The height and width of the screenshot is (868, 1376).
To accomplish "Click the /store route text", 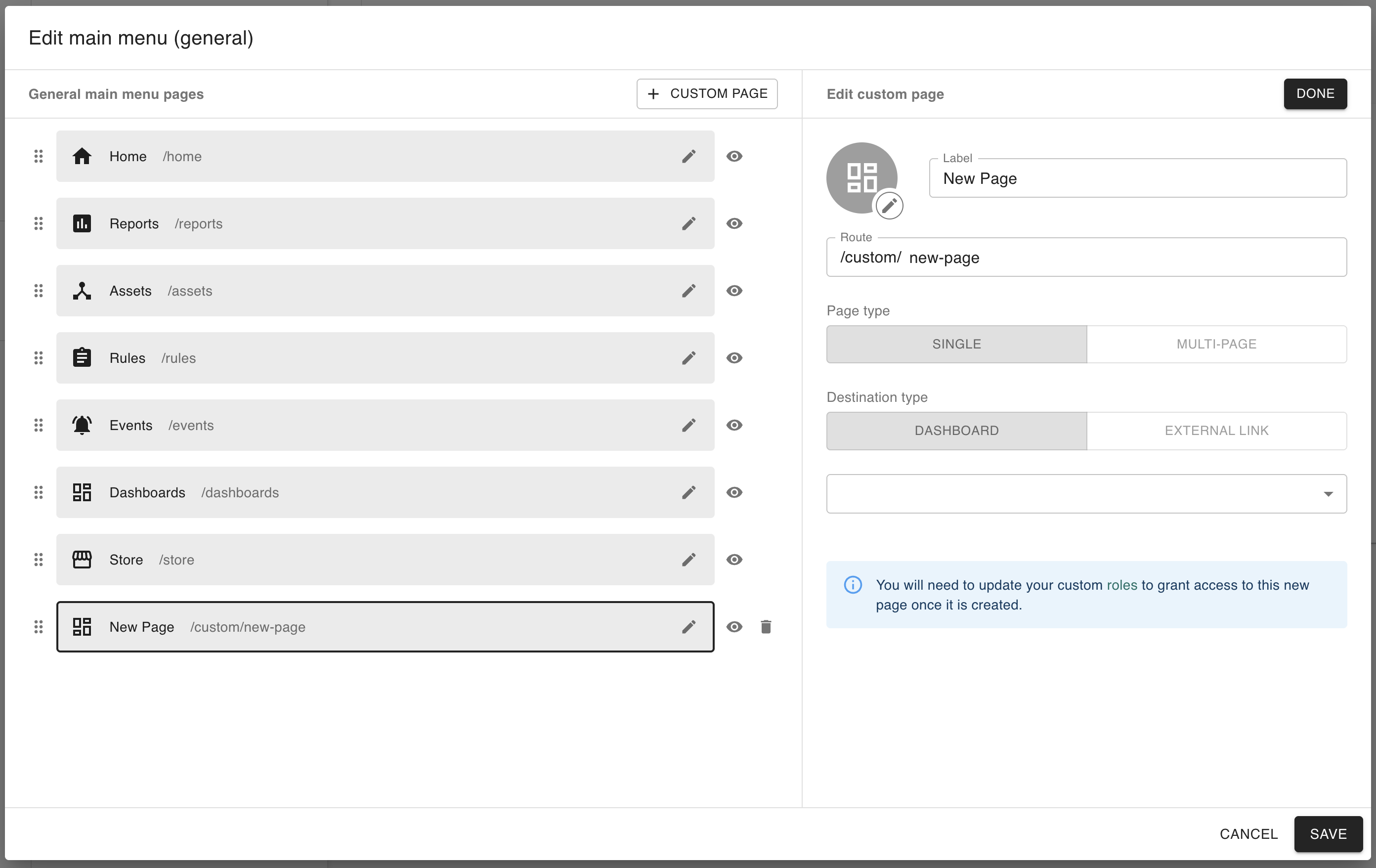I will point(176,560).
